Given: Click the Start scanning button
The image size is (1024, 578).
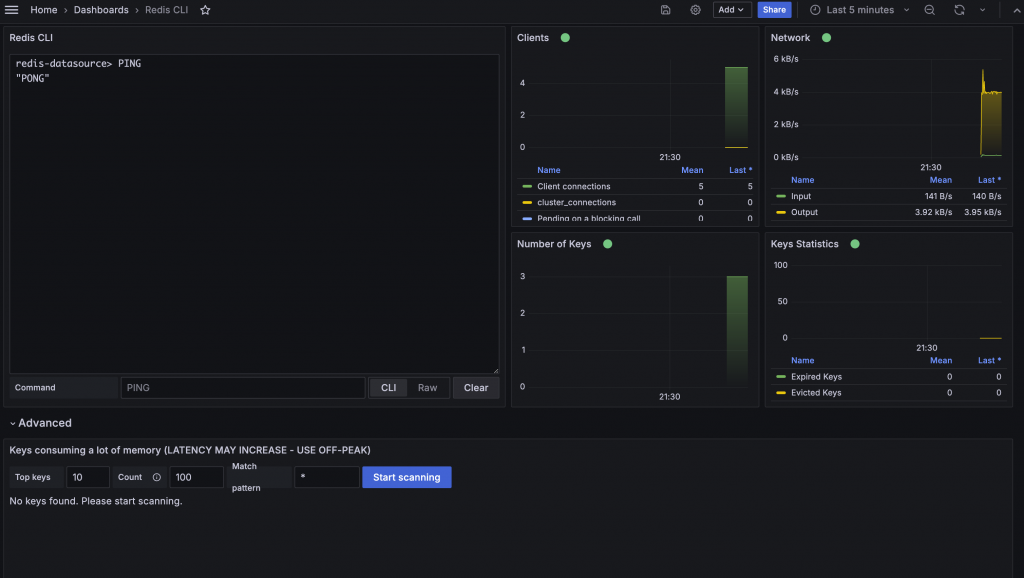Looking at the screenshot, I should click(407, 477).
